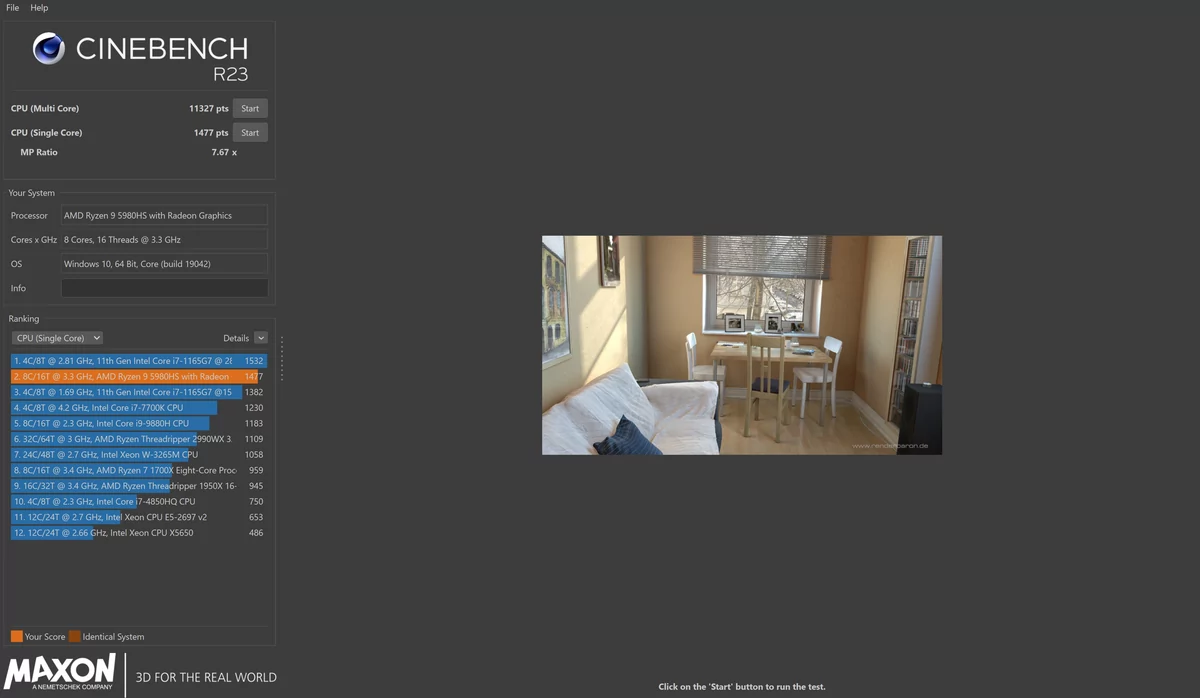
Task: Click the 11327 pts multi core score
Action: [209, 109]
